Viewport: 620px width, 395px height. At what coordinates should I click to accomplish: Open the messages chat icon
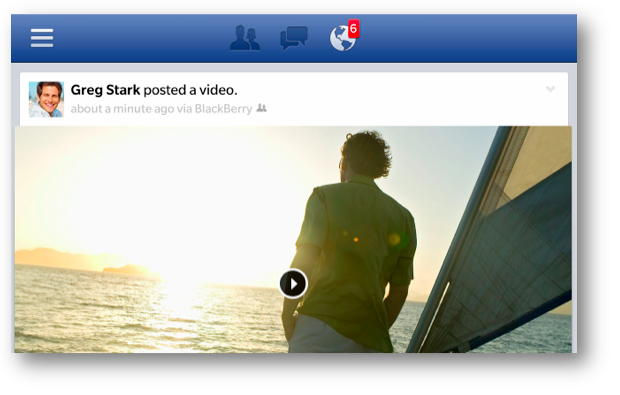[x=294, y=38]
